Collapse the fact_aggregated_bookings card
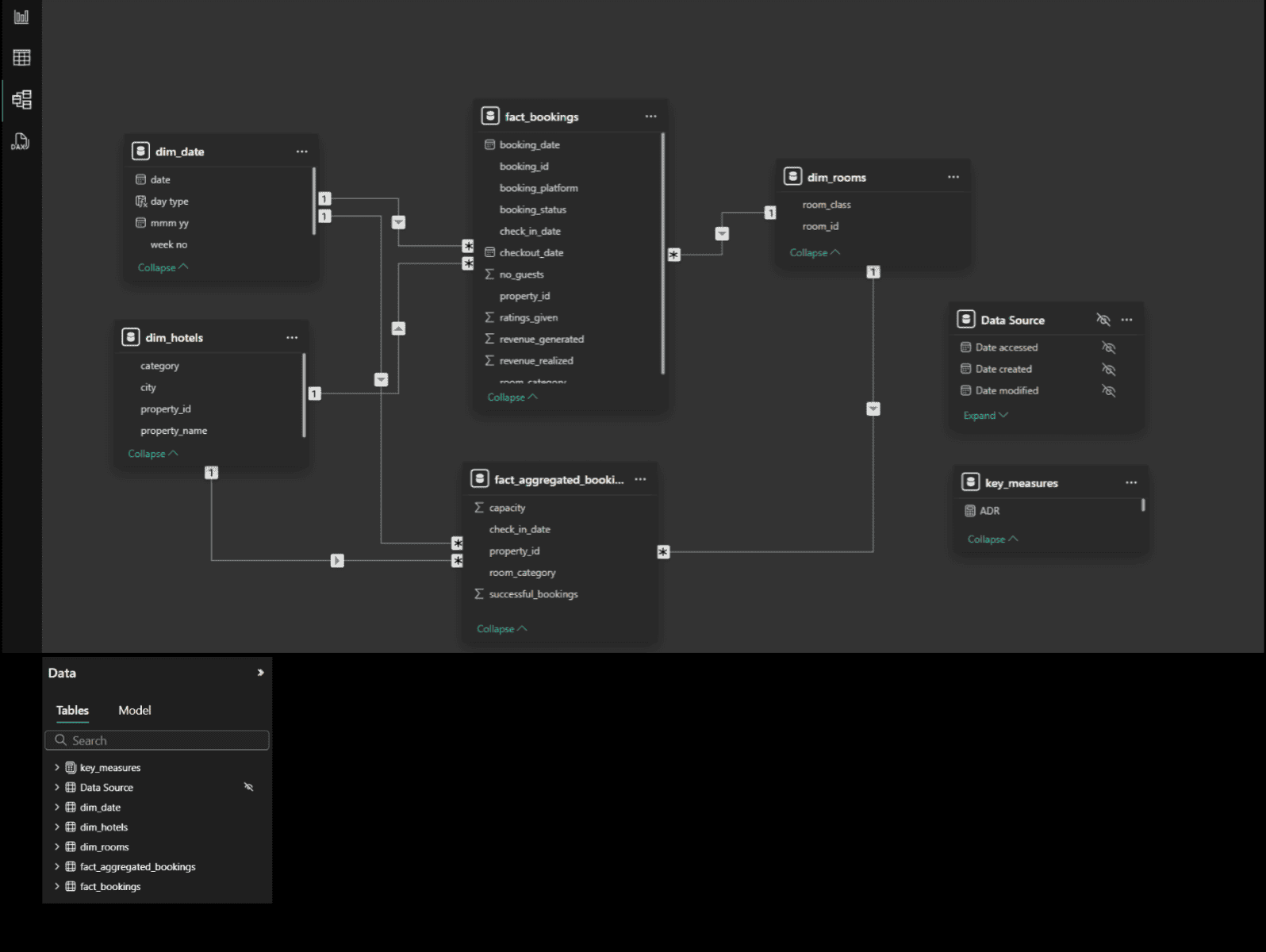 click(501, 629)
